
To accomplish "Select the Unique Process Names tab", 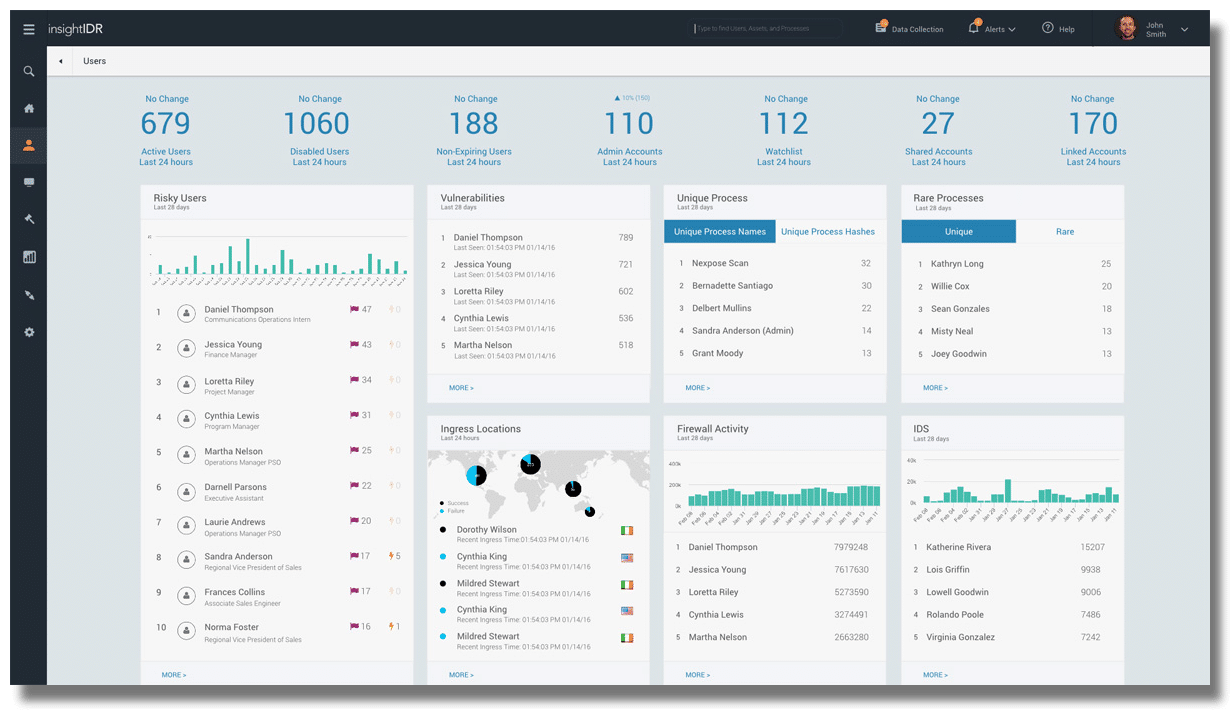I will click(720, 232).
